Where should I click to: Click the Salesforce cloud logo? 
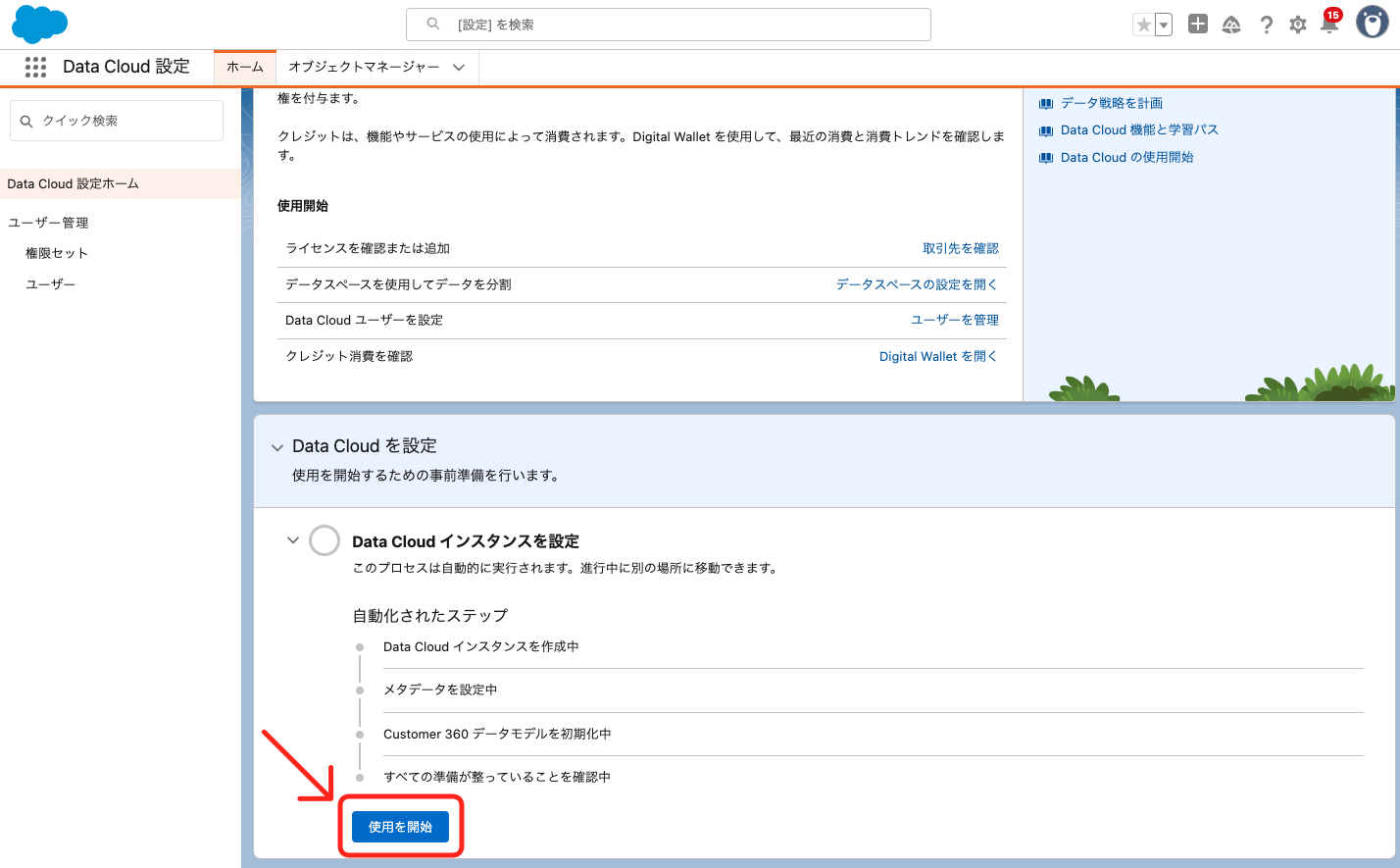[39, 24]
